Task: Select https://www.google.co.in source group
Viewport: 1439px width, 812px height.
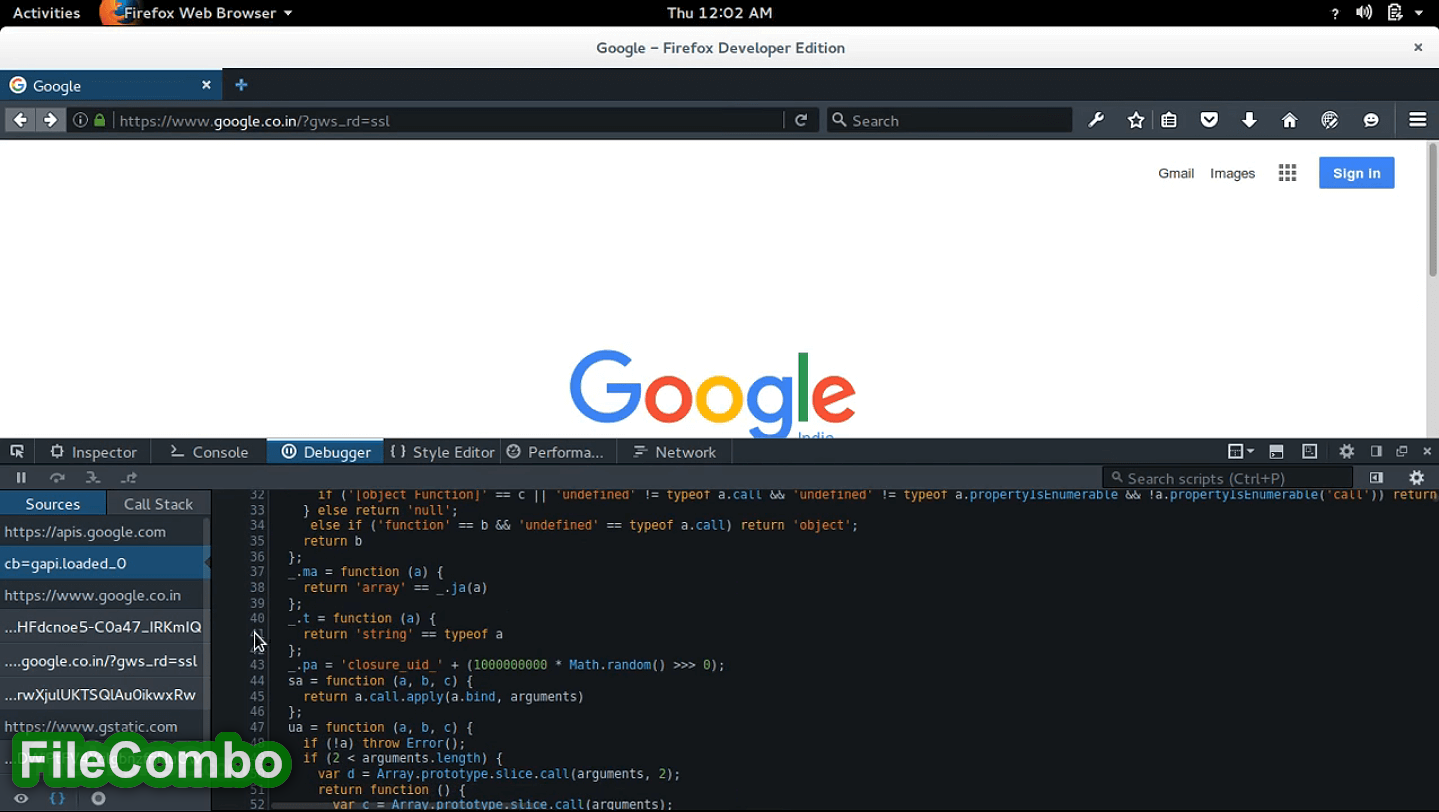Action: tap(101, 595)
